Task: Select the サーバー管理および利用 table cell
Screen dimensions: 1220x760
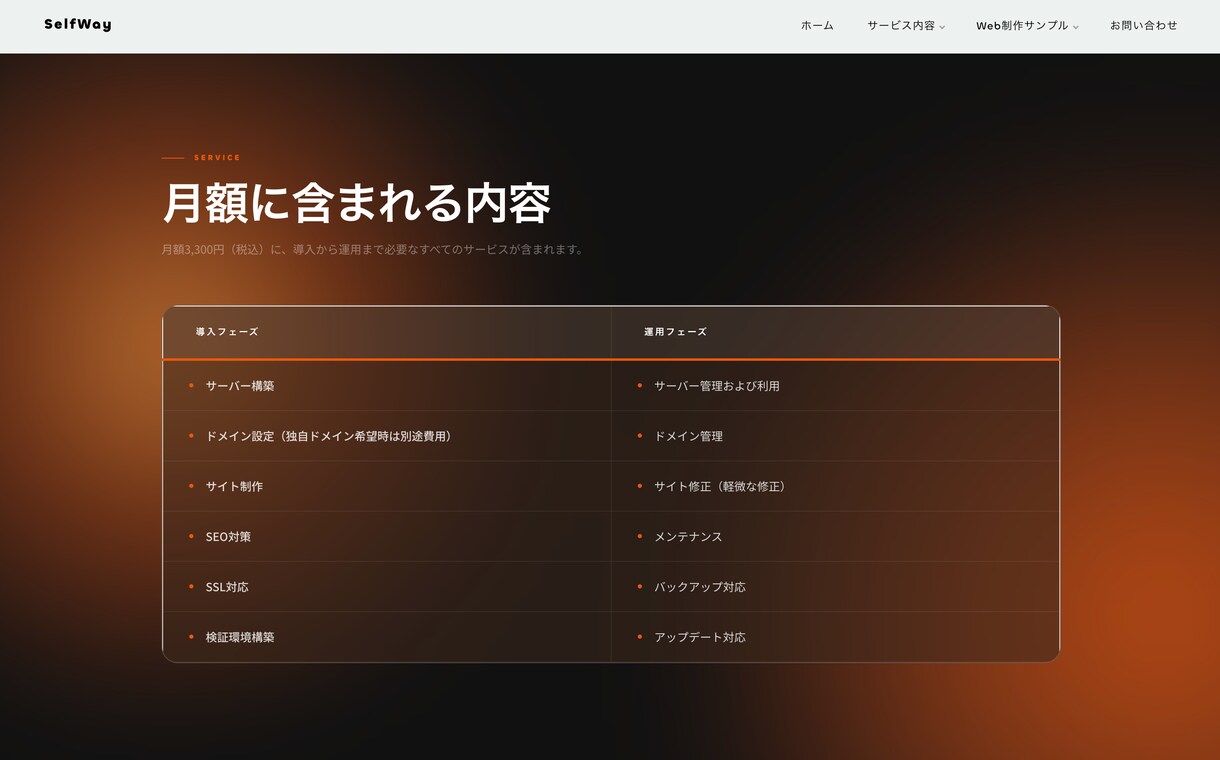Action: click(835, 386)
